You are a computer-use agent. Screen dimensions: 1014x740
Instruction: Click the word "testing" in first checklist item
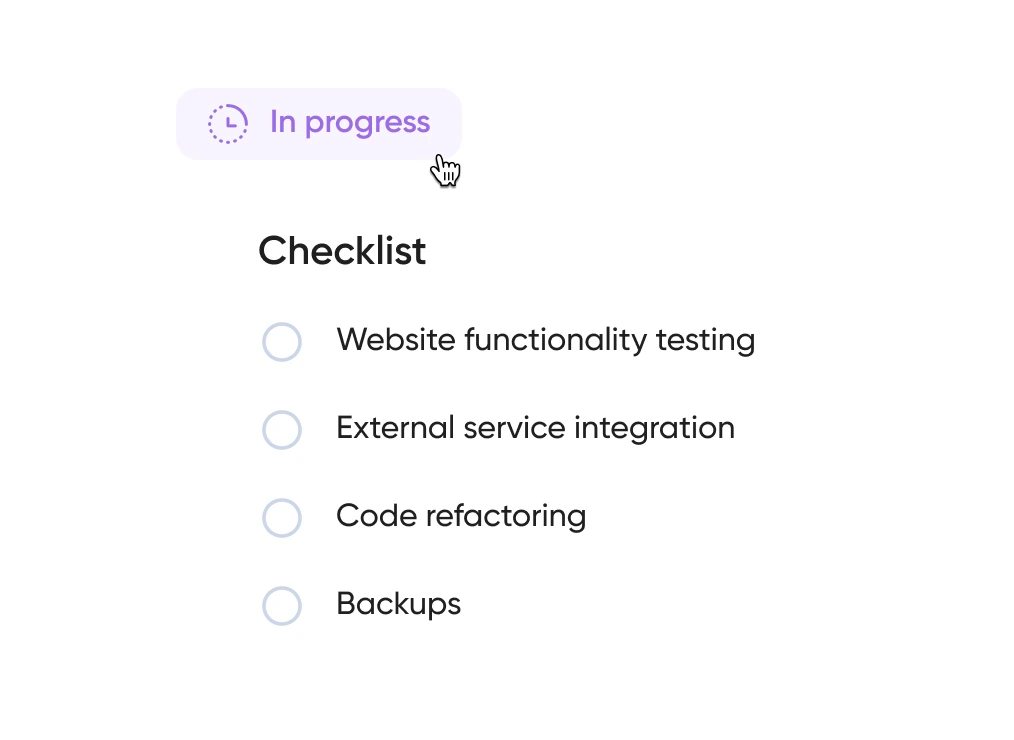[705, 340]
